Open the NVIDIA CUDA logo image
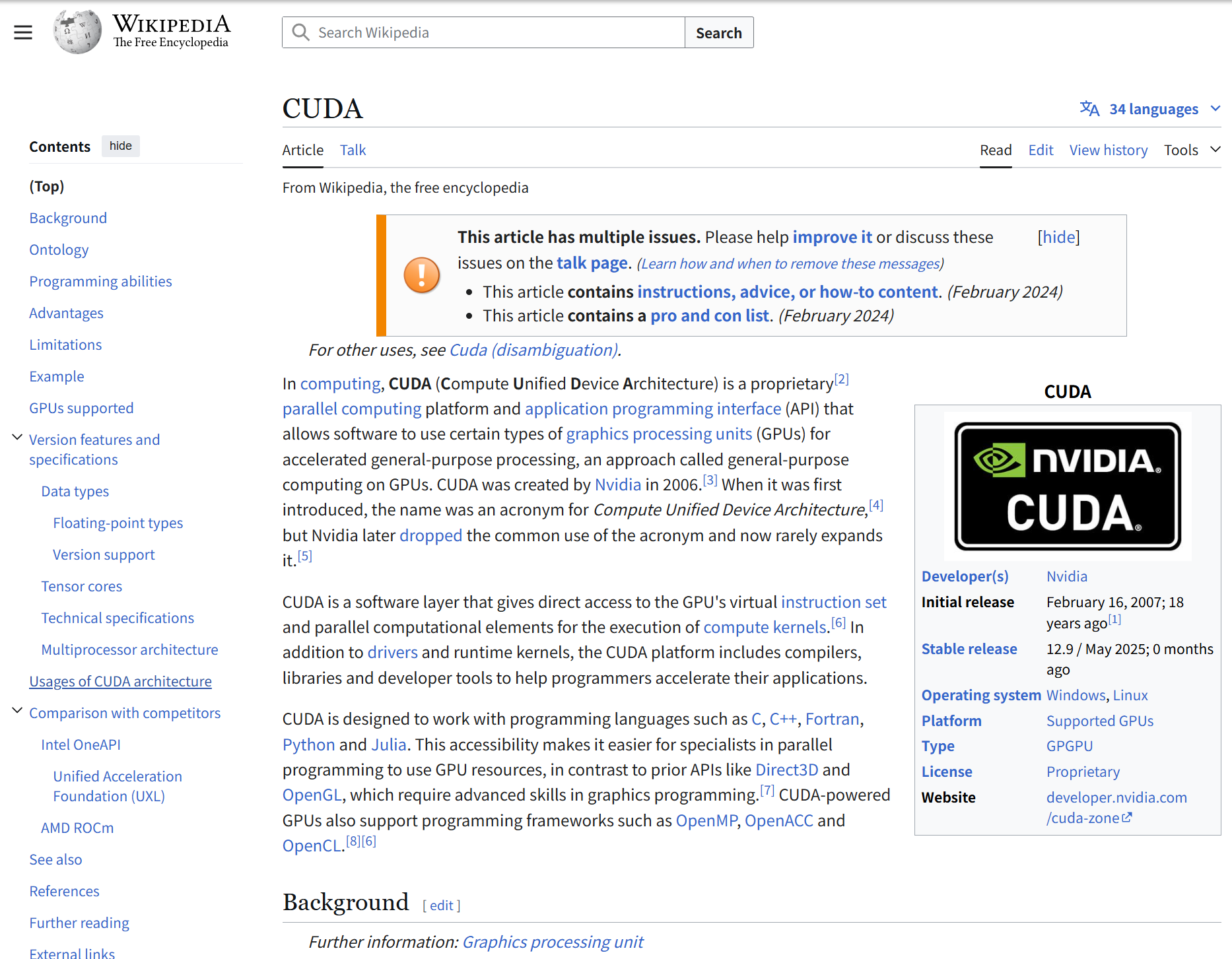 click(x=1068, y=486)
